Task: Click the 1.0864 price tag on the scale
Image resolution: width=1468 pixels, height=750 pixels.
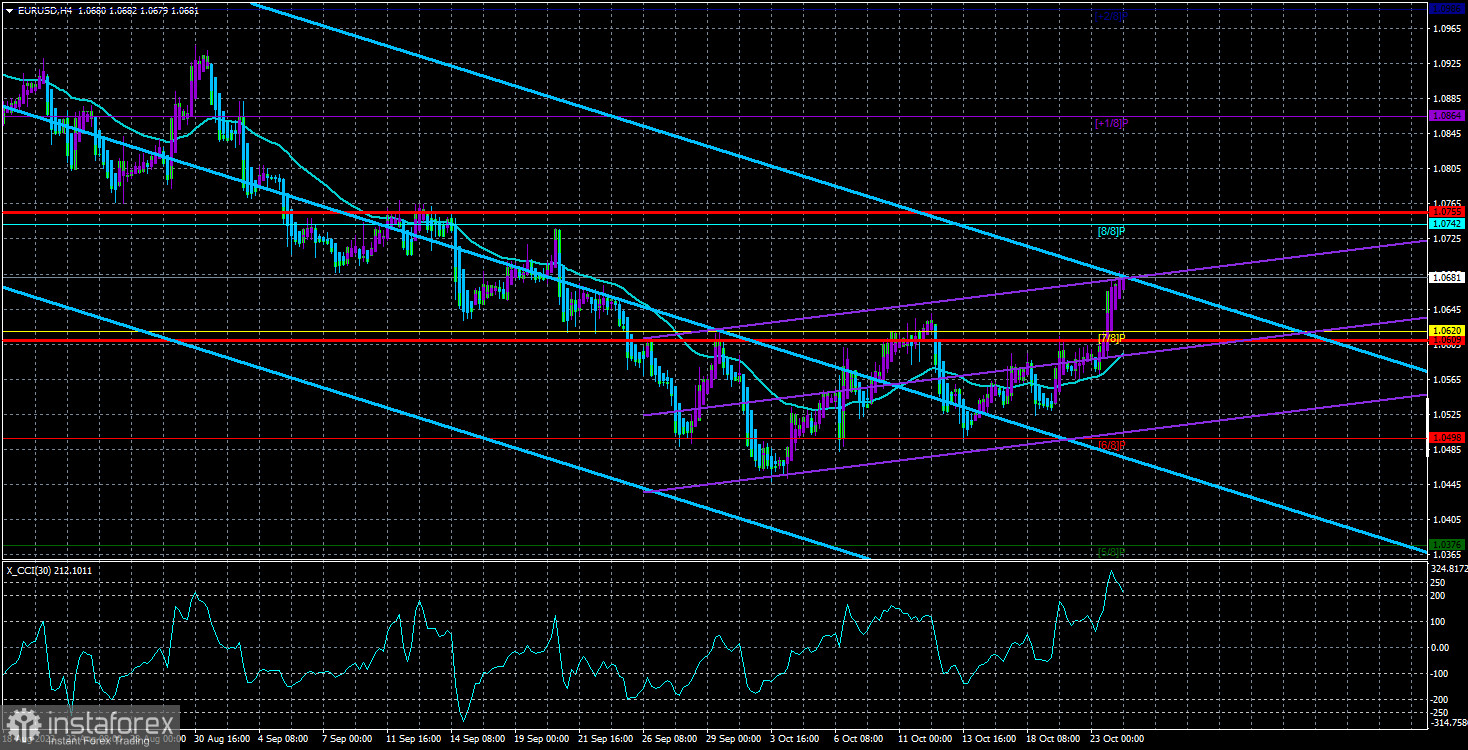Action: [1447, 116]
